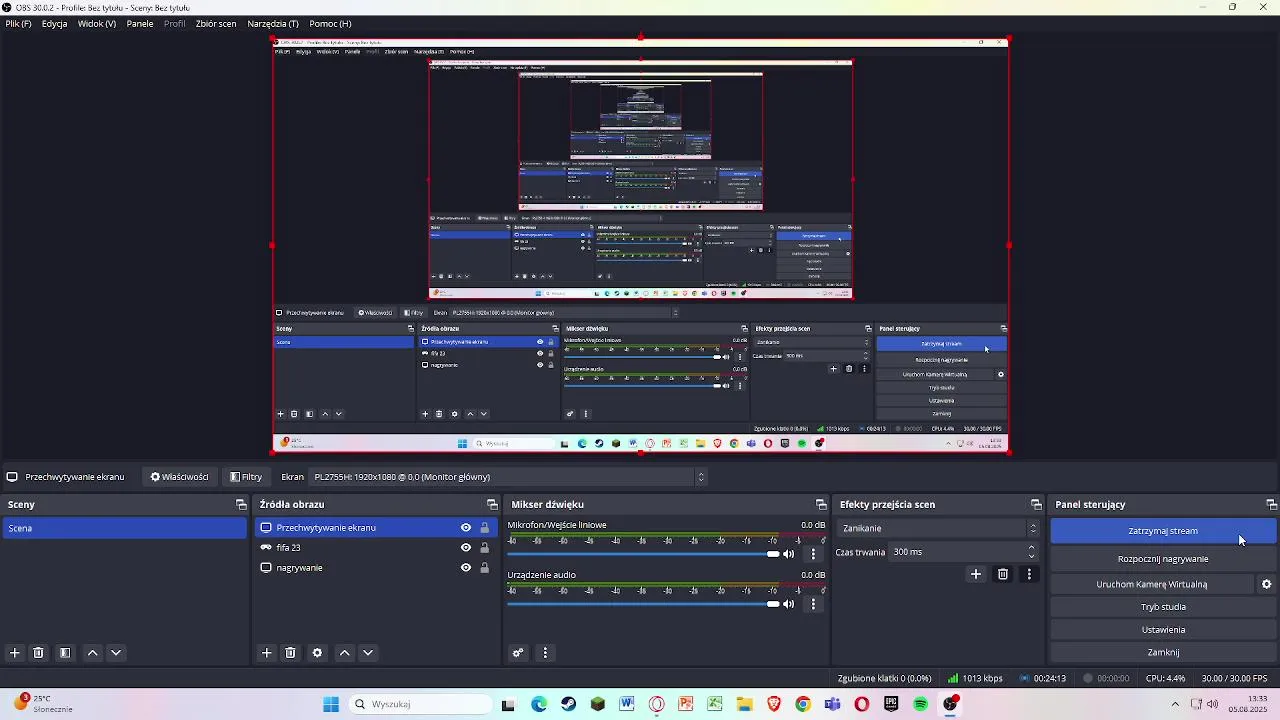This screenshot has width=1280, height=720.
Task: Delete the selected scene with trash icon
Action: (38, 653)
